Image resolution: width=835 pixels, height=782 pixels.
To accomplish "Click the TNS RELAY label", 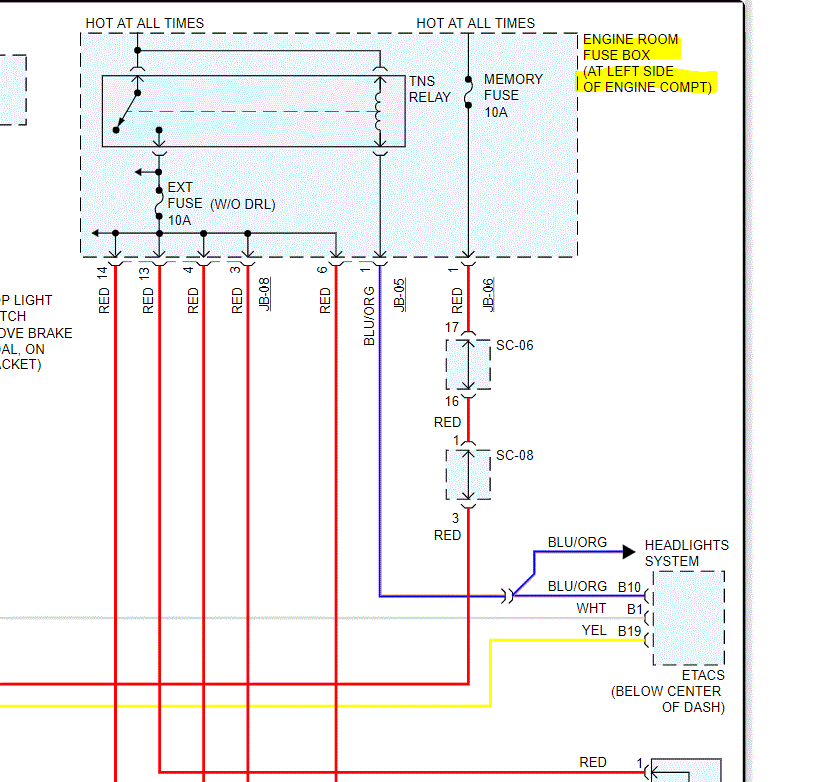I will tap(429, 89).
